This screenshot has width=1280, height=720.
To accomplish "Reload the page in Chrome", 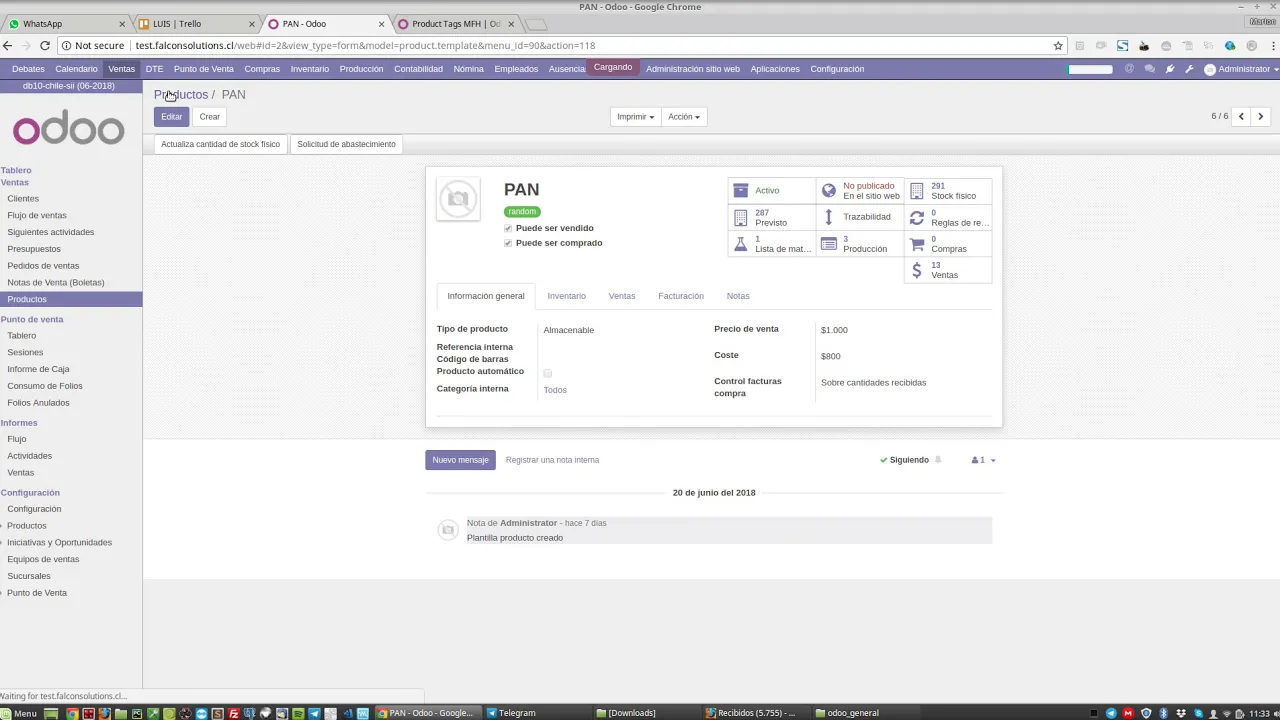I will pos(45,45).
